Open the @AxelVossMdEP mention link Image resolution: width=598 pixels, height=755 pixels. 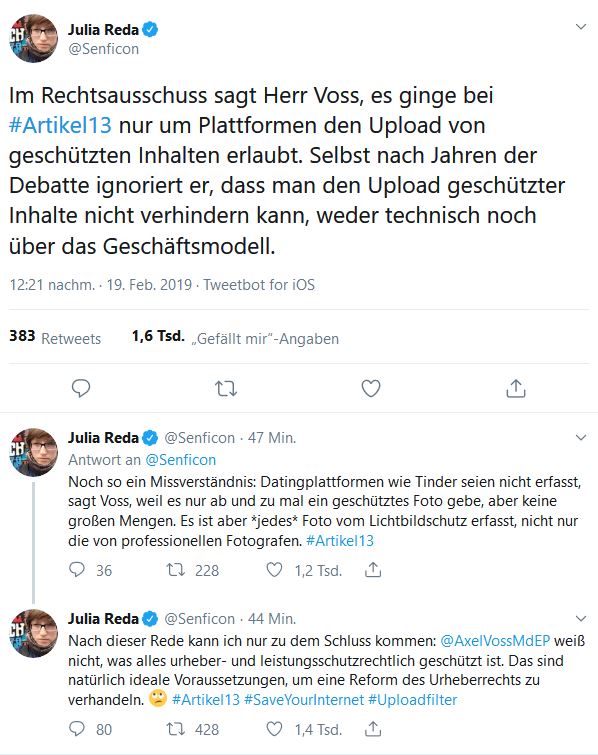click(495, 641)
